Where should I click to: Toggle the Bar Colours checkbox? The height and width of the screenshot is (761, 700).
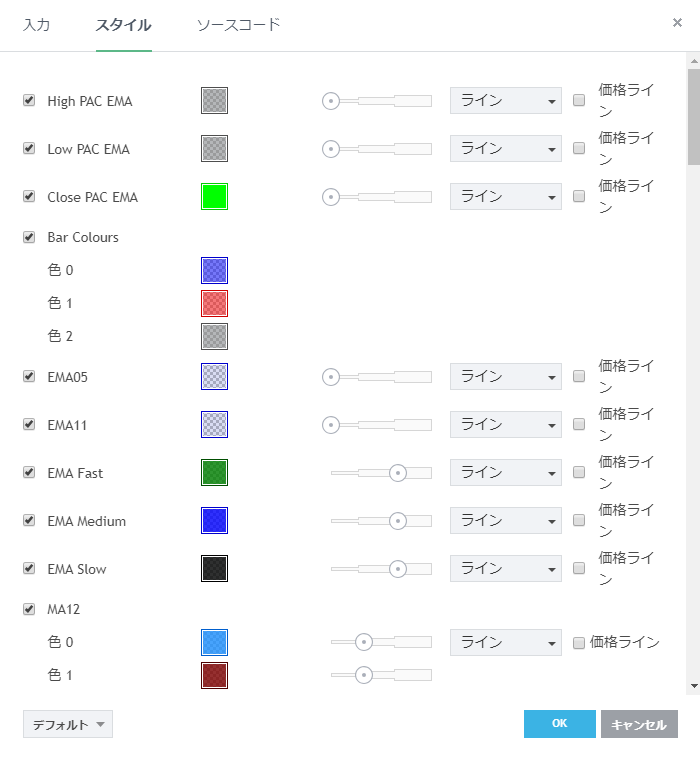coord(29,237)
